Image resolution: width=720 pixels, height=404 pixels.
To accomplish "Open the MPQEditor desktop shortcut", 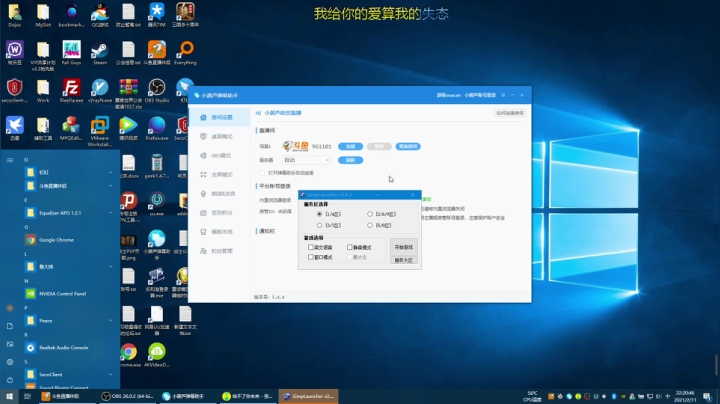I will point(71,129).
